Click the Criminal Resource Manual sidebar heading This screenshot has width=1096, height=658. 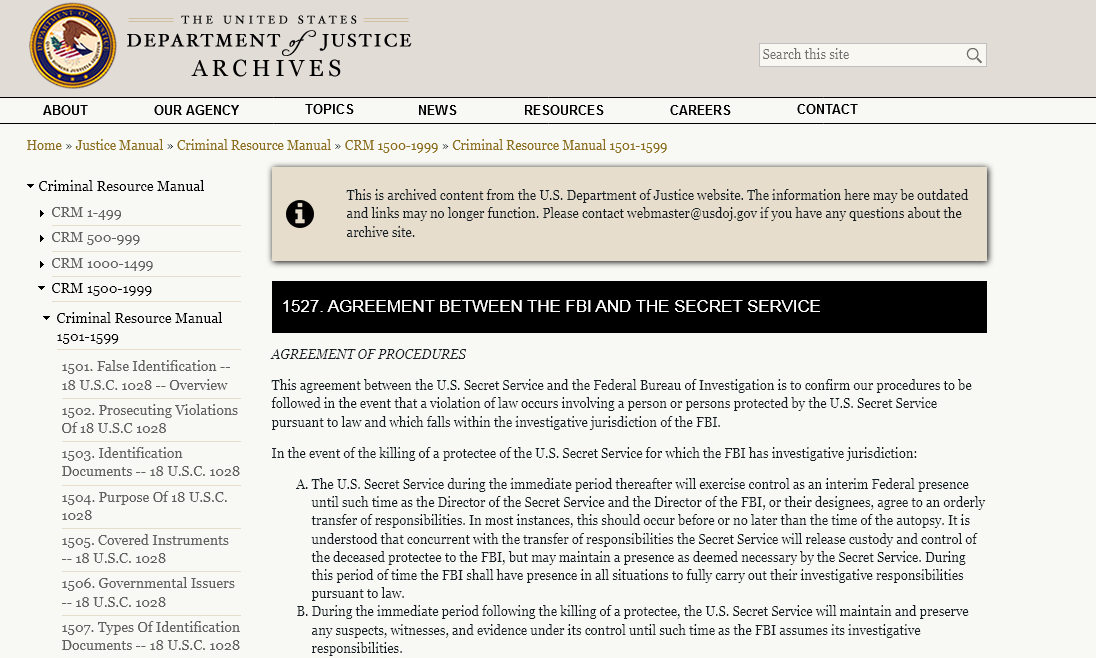tap(121, 186)
